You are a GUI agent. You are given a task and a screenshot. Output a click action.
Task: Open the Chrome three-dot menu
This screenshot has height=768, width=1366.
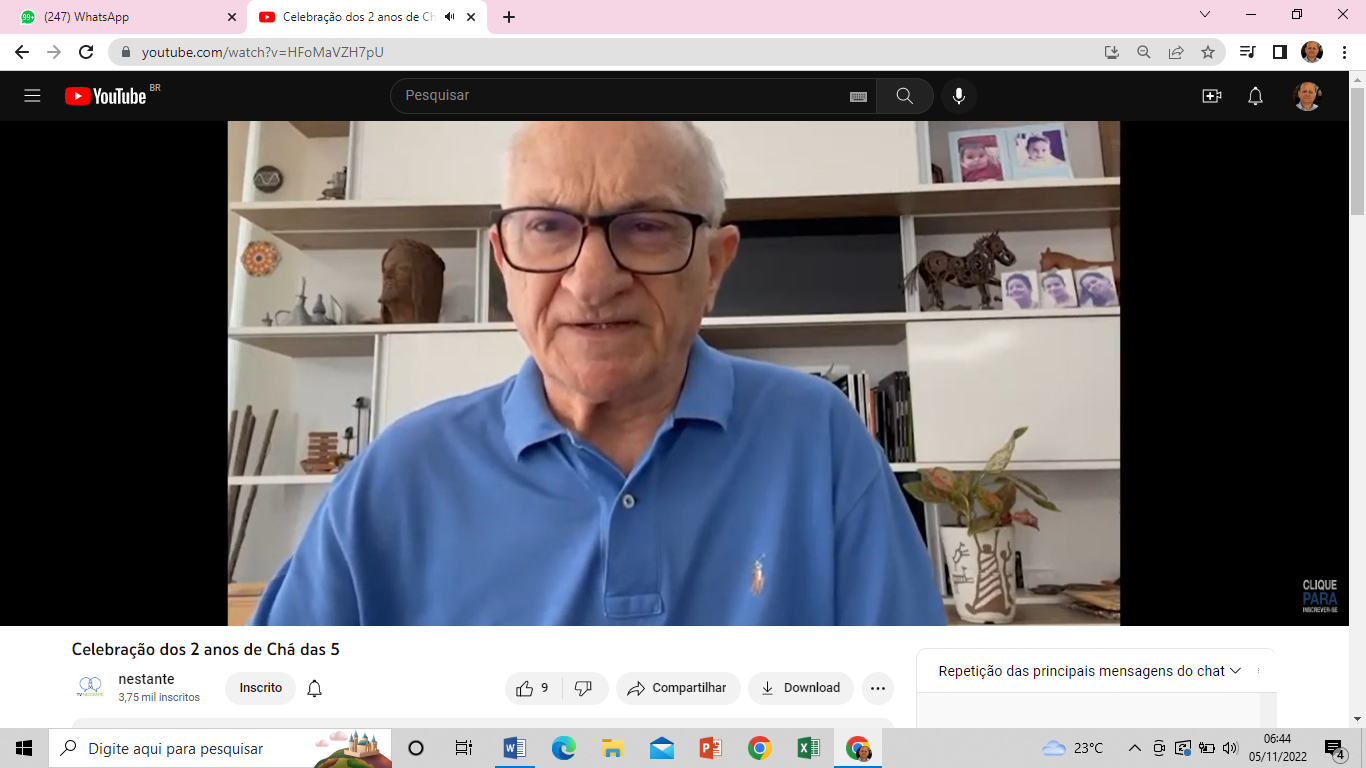(1343, 52)
